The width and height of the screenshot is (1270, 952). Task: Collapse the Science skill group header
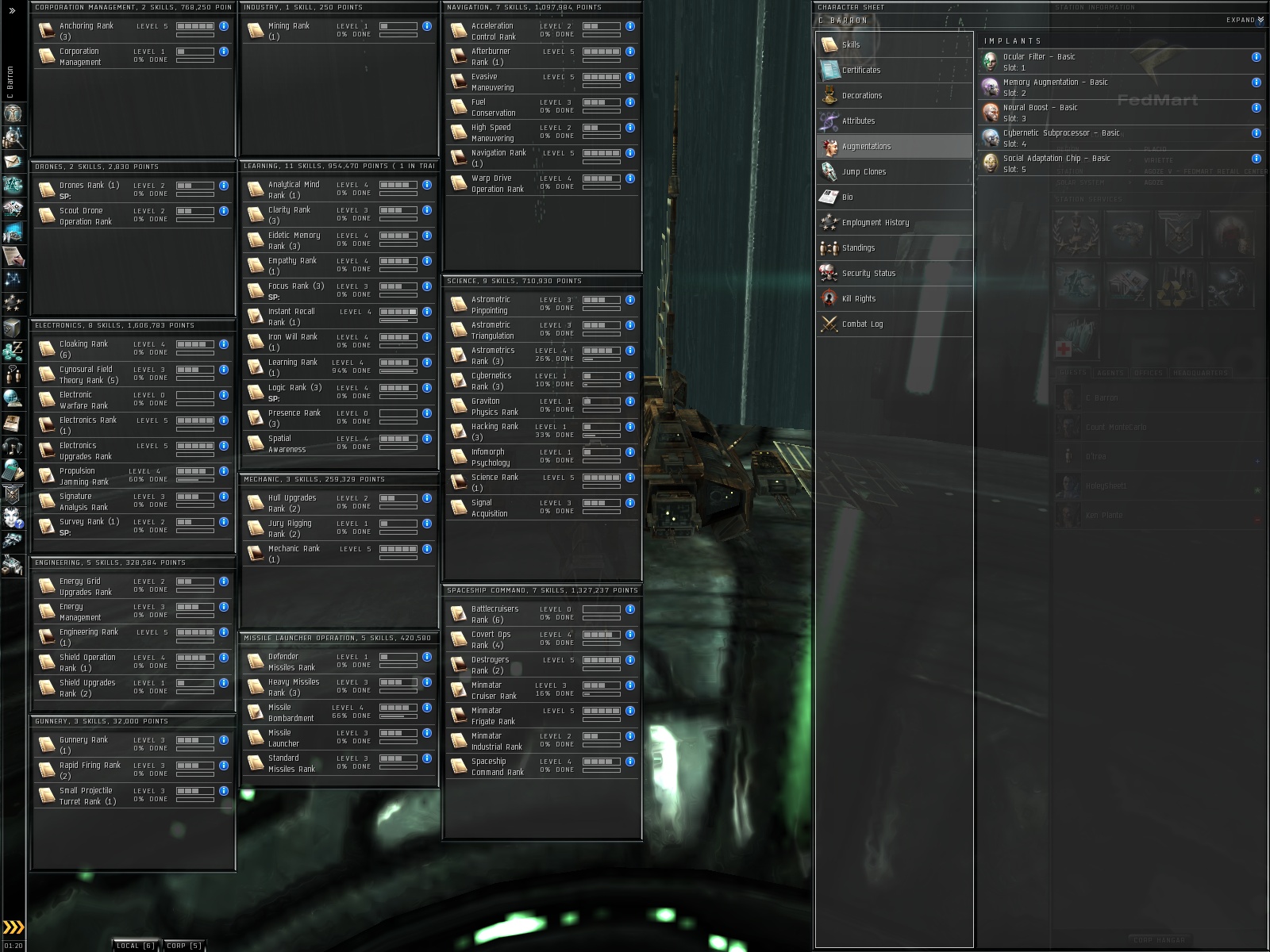point(543,281)
